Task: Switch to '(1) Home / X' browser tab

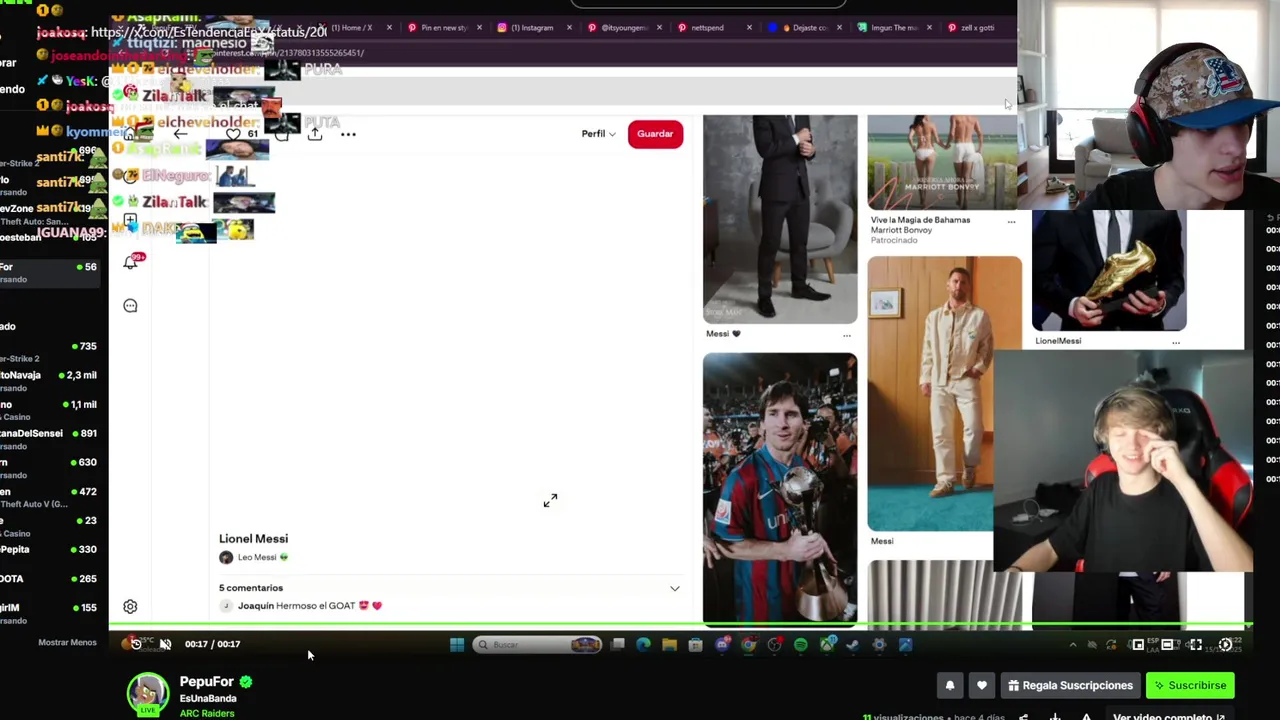Action: tap(351, 28)
